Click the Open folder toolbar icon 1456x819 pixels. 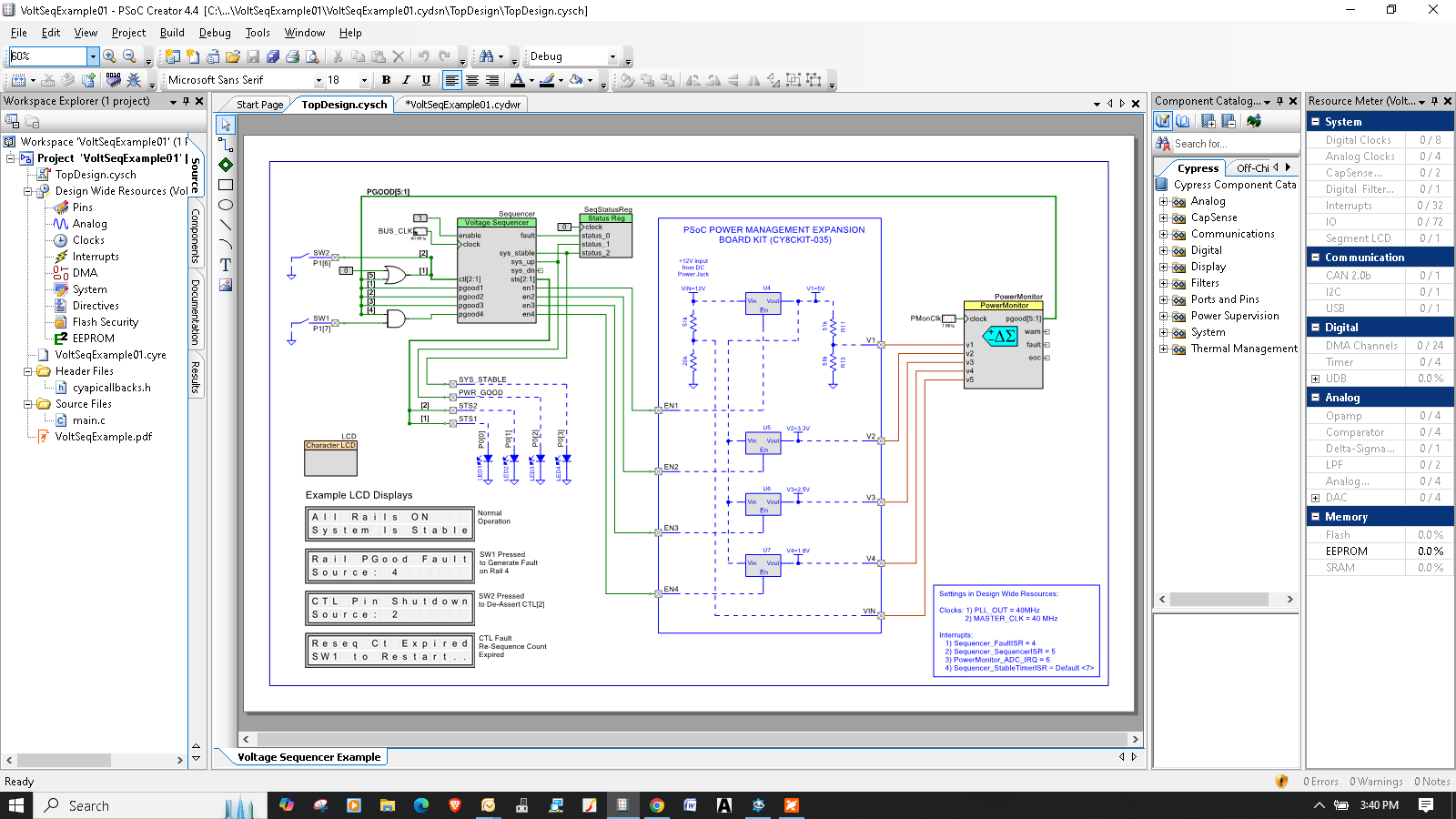(233, 56)
